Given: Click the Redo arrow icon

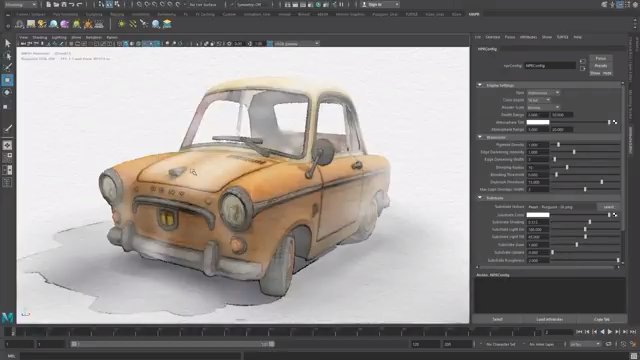Looking at the screenshot, I should coord(79,4).
